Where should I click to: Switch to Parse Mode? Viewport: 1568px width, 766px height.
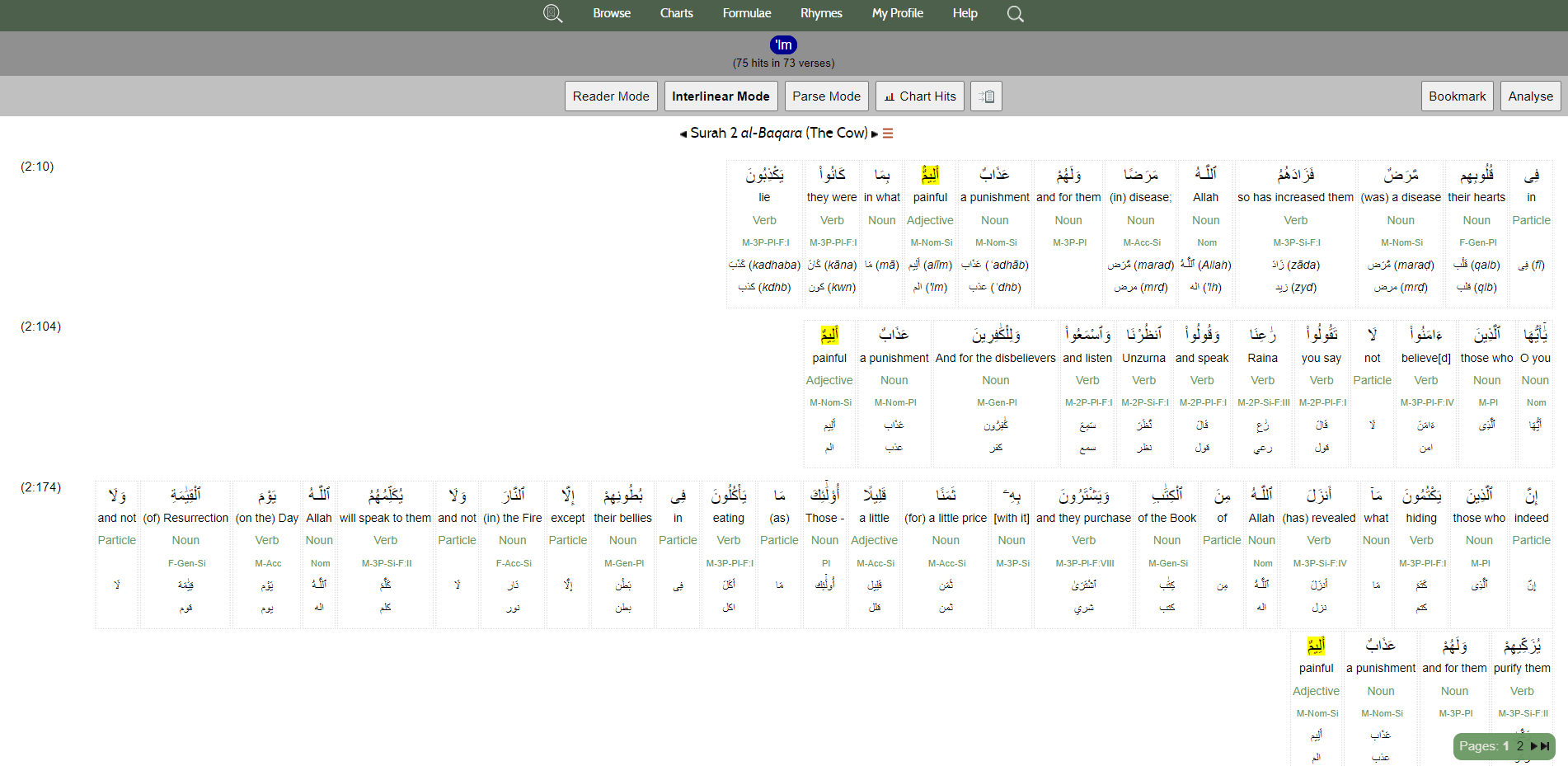click(825, 96)
